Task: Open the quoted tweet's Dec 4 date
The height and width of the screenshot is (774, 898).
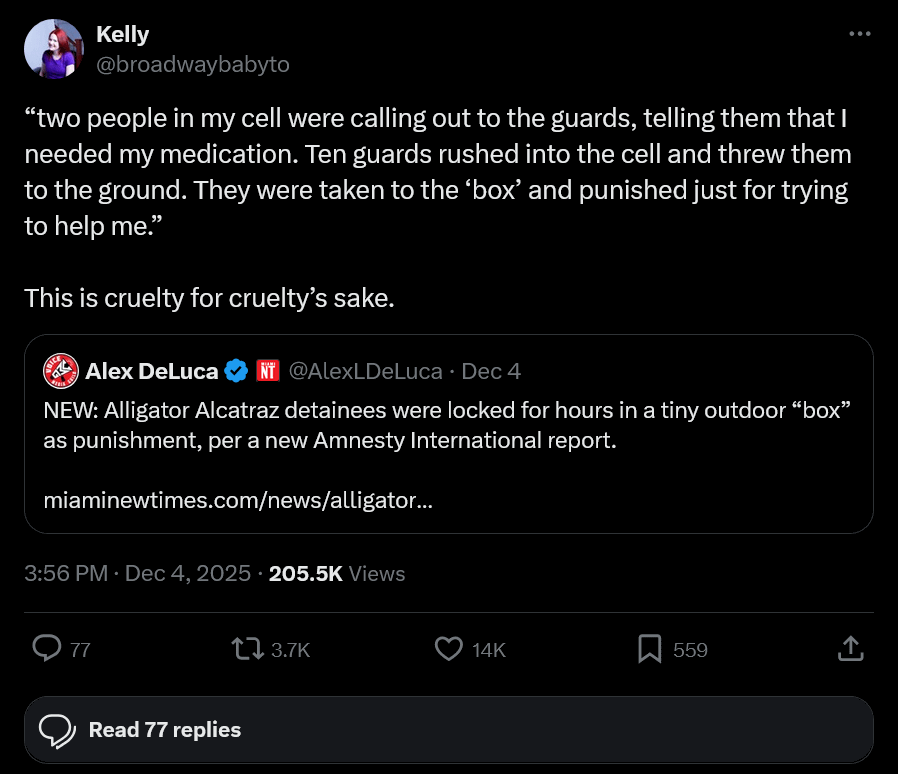Action: click(491, 372)
